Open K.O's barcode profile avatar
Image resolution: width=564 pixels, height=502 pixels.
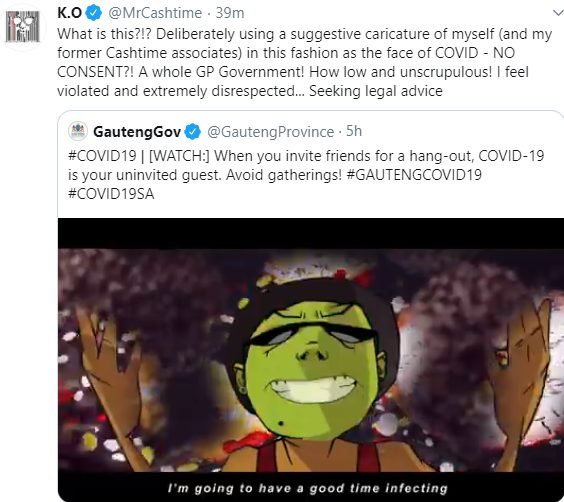tap(22, 26)
